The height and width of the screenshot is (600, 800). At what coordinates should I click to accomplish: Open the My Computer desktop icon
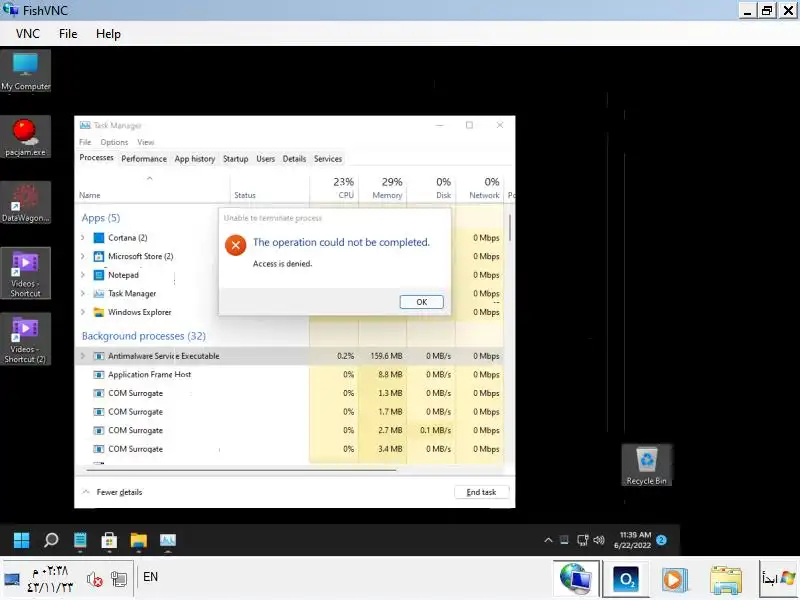(26, 71)
